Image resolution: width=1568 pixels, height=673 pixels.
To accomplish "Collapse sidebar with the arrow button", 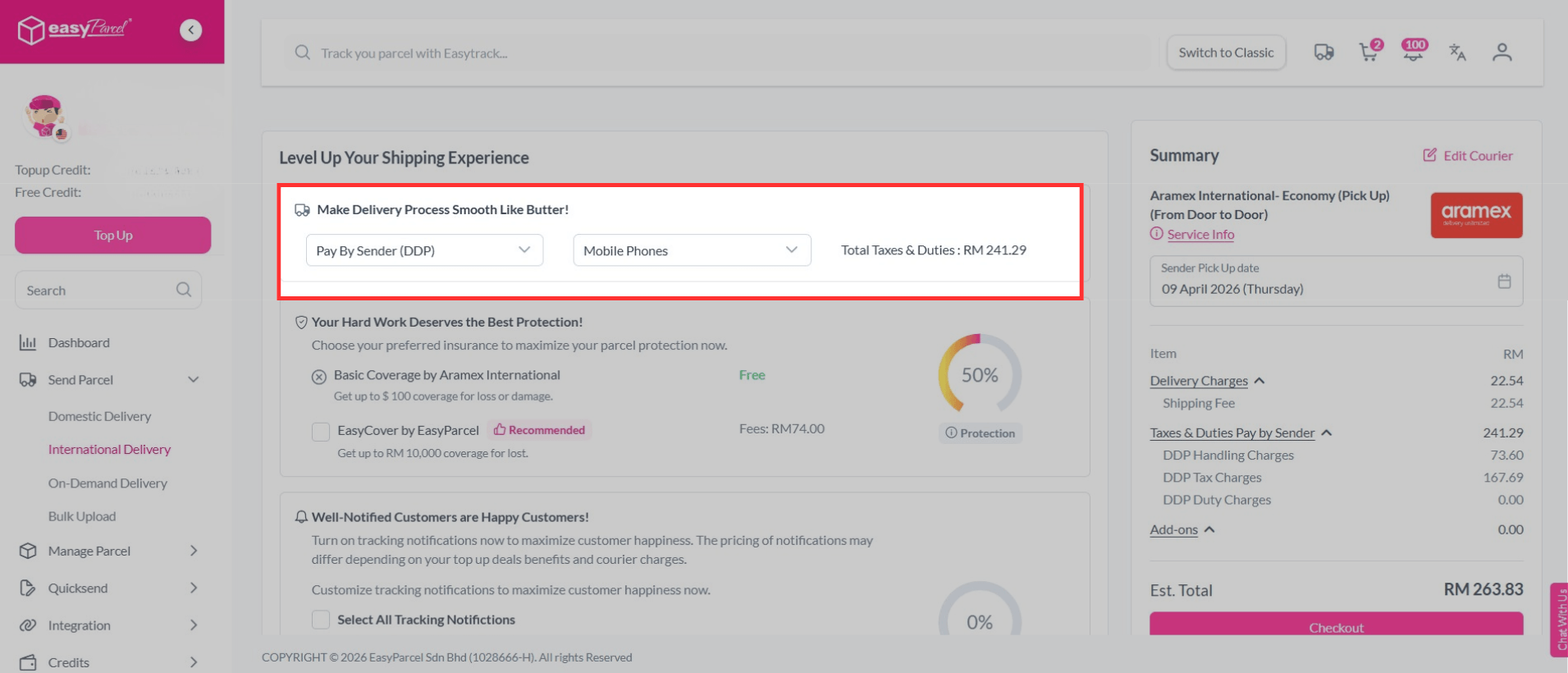I will click(x=190, y=30).
